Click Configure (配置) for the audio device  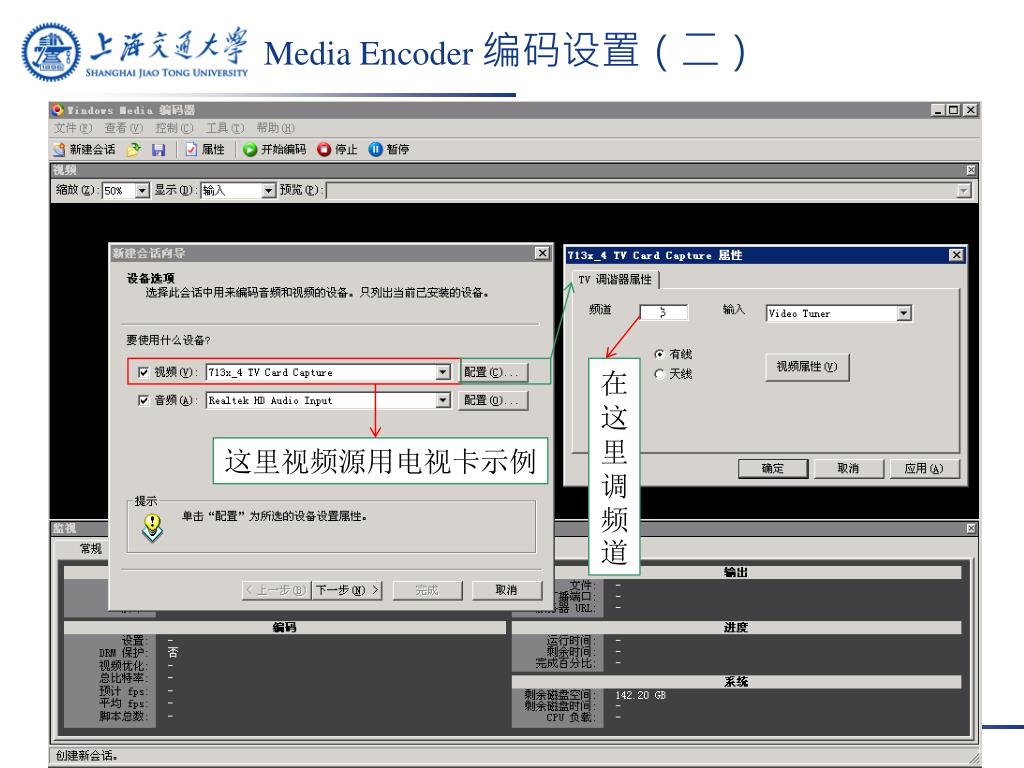492,400
